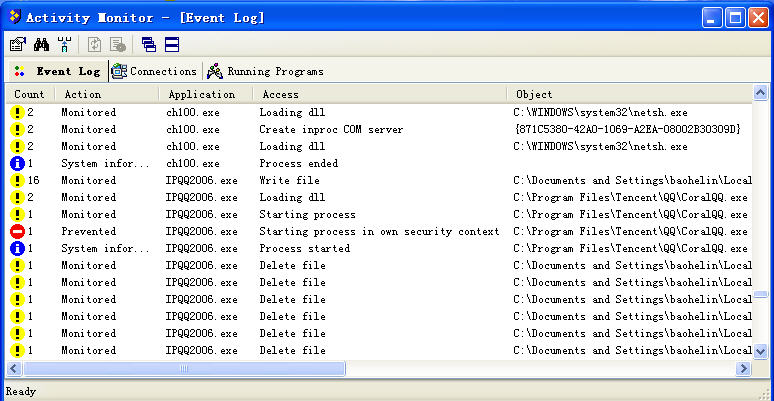Click the horizontal scrollbar left arrow
Image resolution: width=774 pixels, height=401 pixels.
13,368
